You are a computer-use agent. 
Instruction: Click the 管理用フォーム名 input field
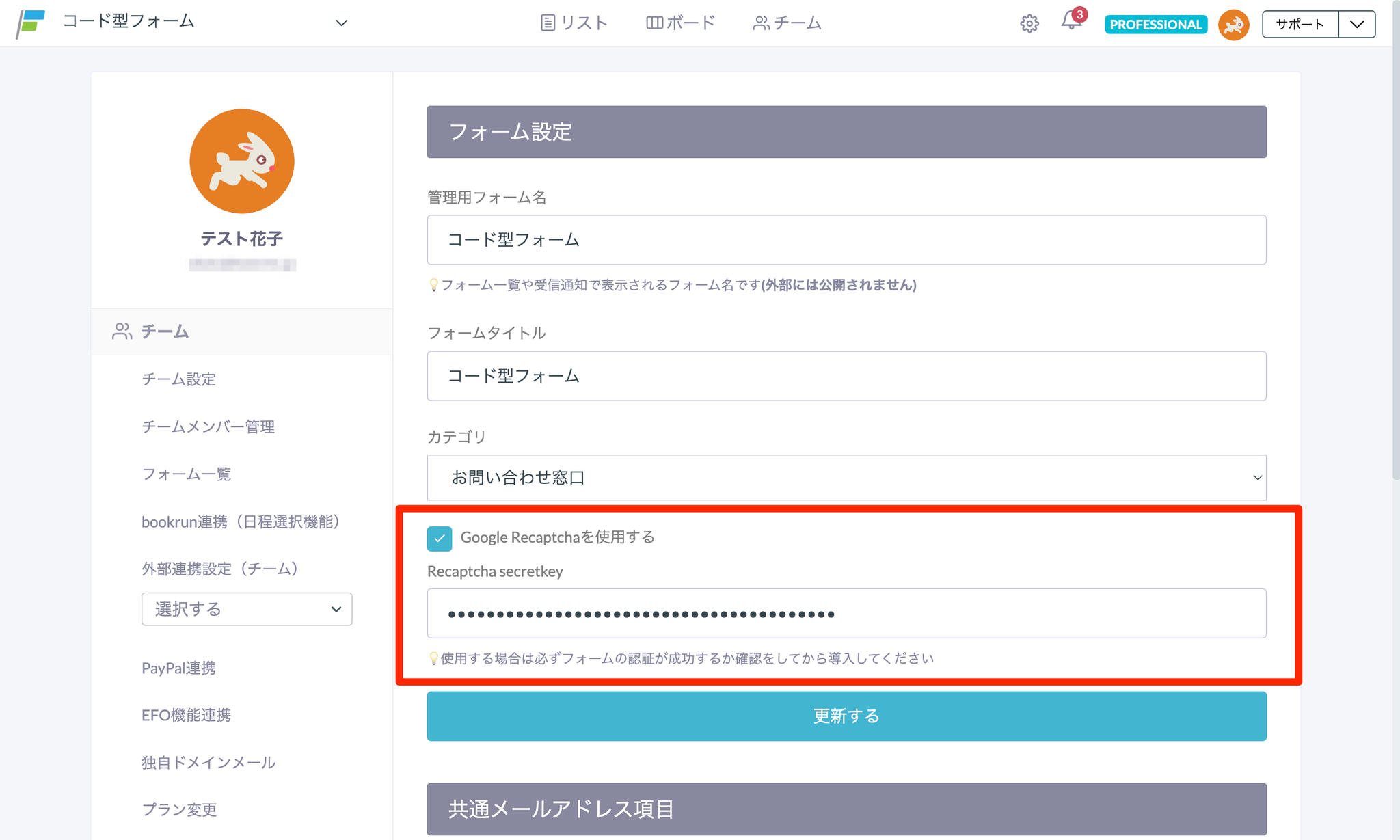pyautogui.click(x=846, y=240)
